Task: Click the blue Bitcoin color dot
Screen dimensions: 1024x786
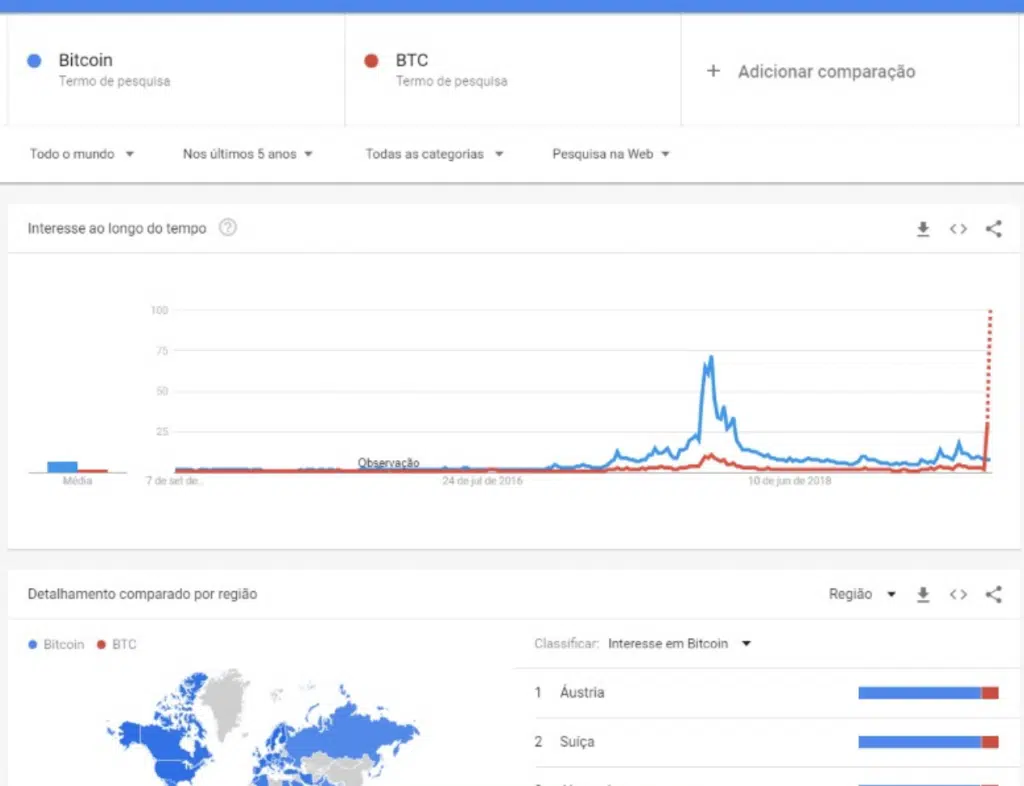Action: 35,61
